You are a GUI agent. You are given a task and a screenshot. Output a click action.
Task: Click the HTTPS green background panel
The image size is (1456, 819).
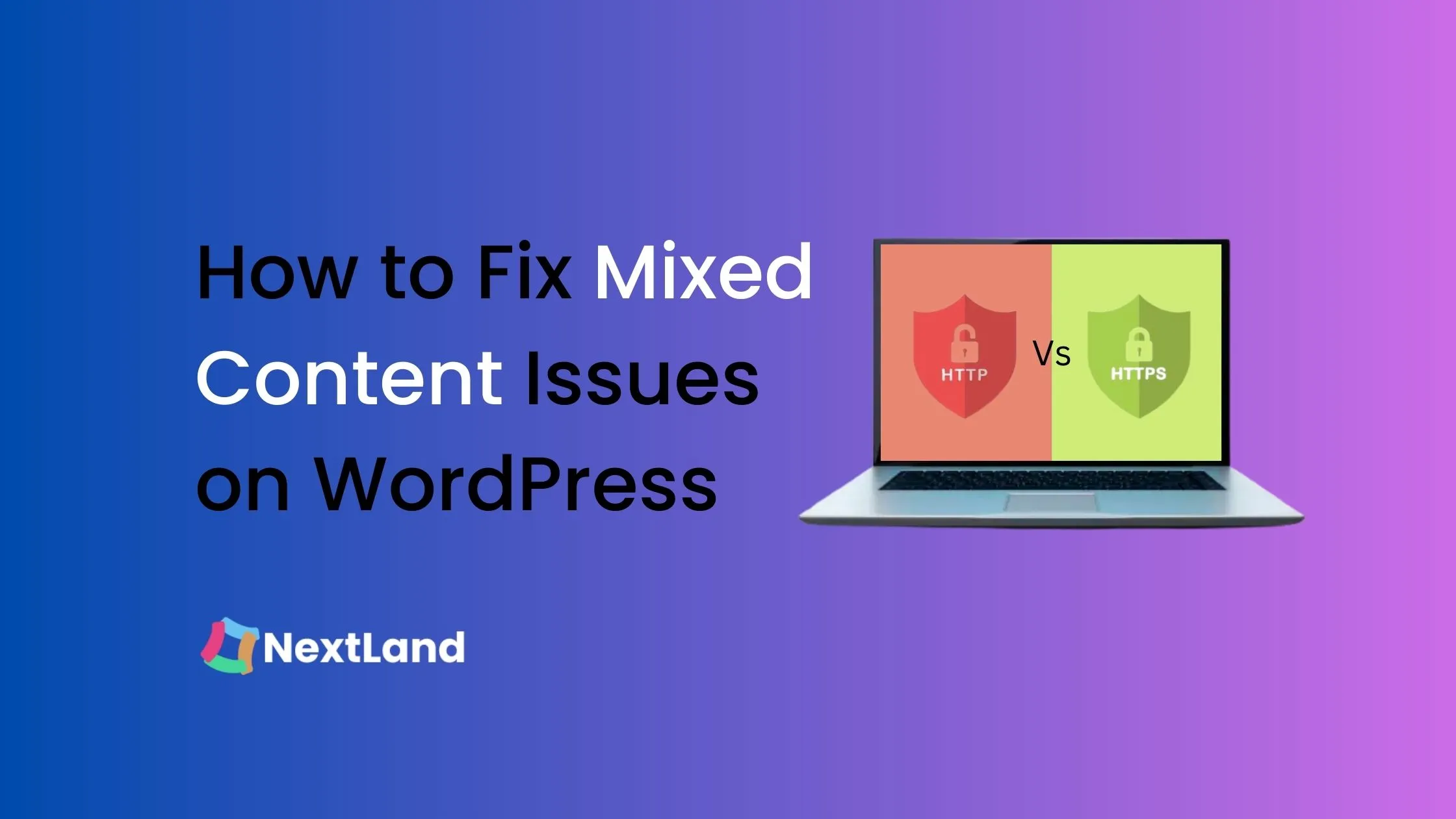coord(1140,355)
